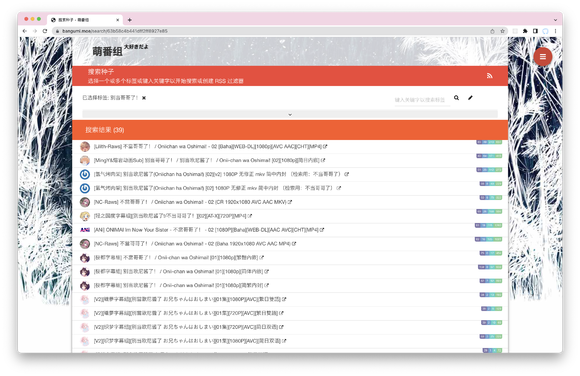This screenshot has width=580, height=376.
Task: Open external link icon on Lilith-Raws row
Action: point(325,147)
